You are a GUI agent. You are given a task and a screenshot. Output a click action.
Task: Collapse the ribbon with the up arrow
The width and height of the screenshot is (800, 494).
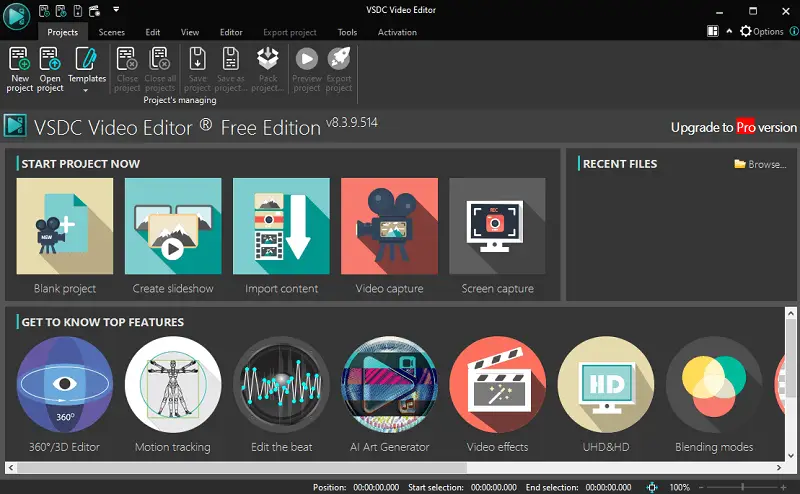pos(729,31)
